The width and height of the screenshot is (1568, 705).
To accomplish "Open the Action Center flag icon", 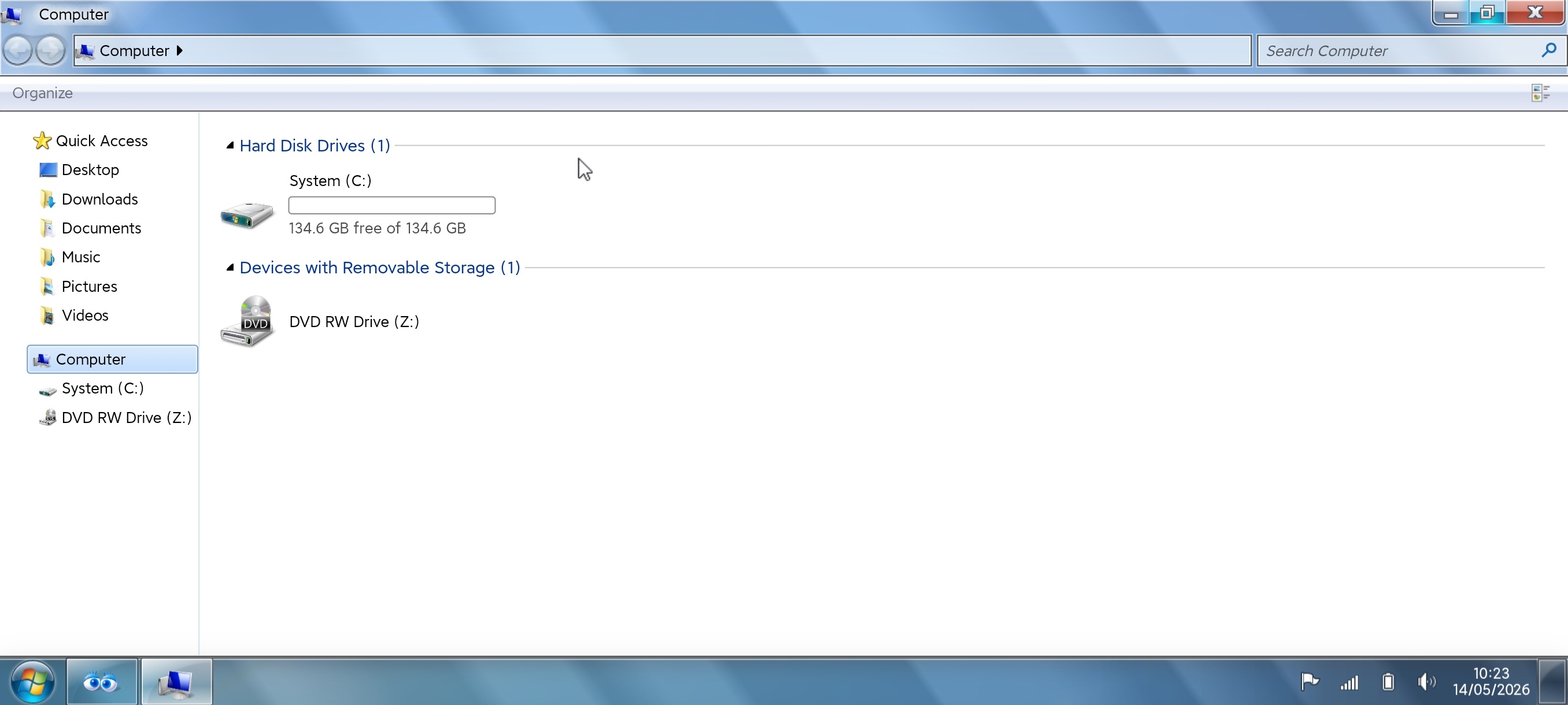I will click(1310, 681).
